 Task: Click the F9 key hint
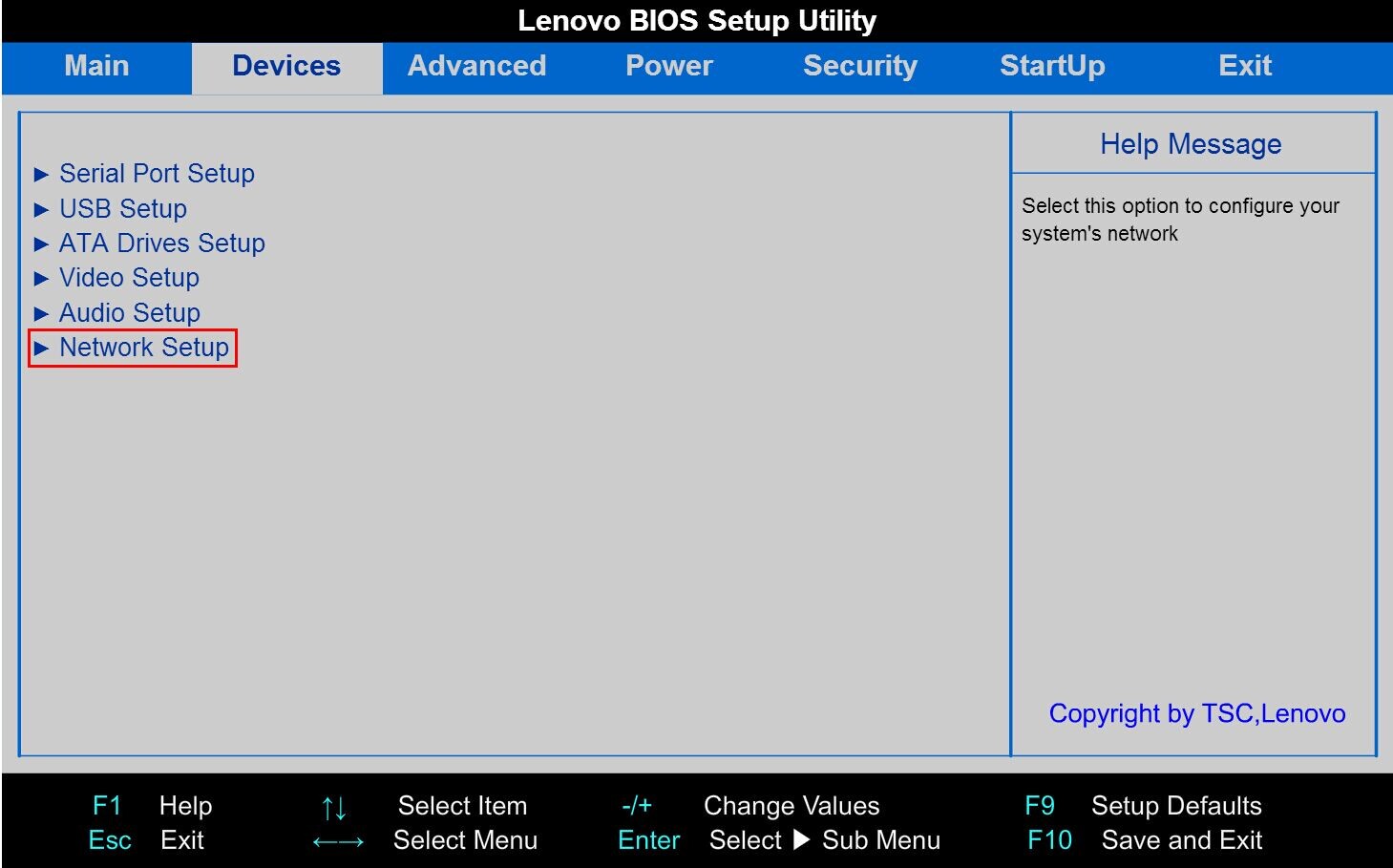(1040, 806)
